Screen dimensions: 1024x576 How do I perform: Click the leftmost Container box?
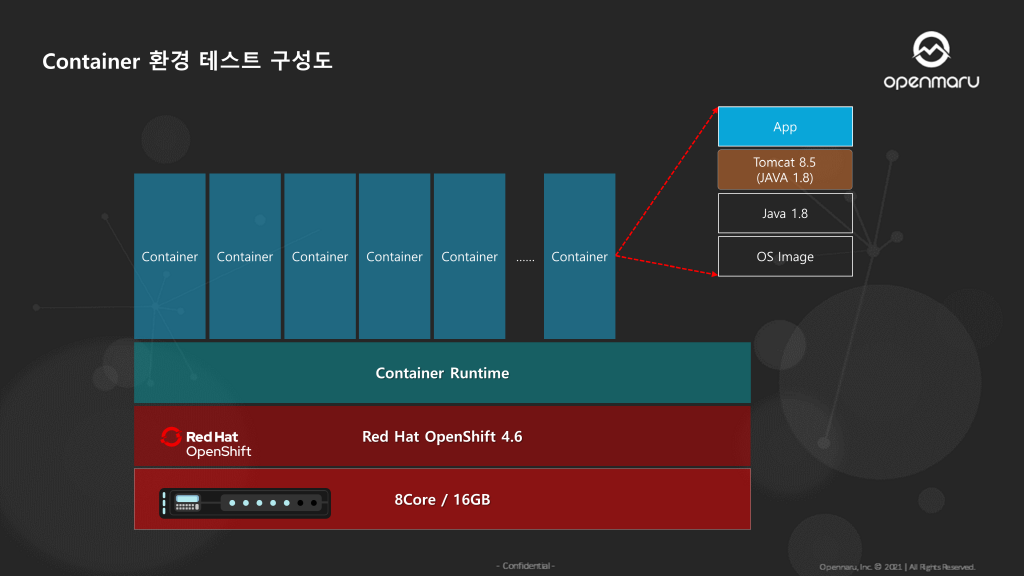click(x=170, y=257)
